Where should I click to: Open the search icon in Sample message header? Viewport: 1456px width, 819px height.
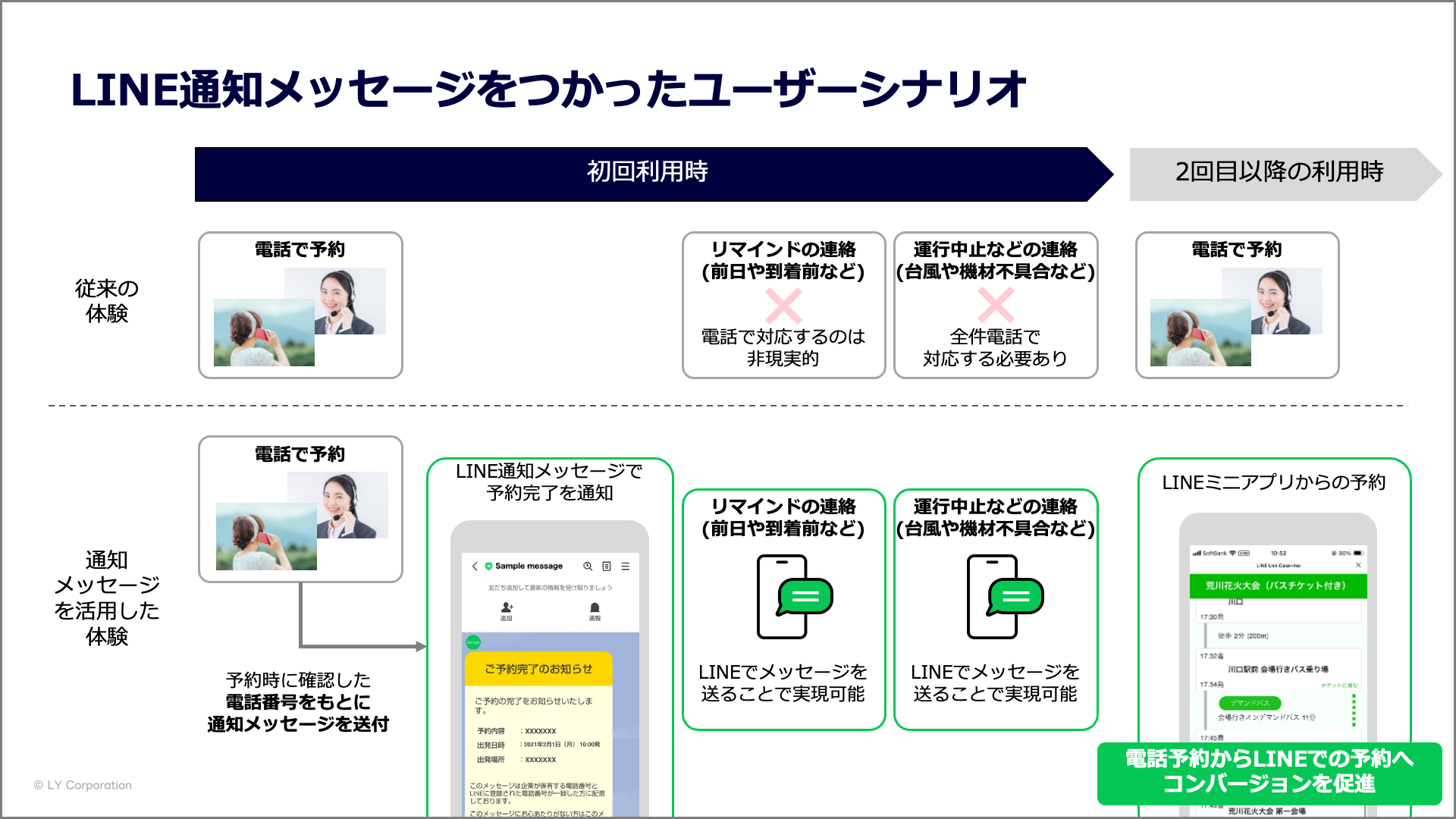tap(588, 566)
